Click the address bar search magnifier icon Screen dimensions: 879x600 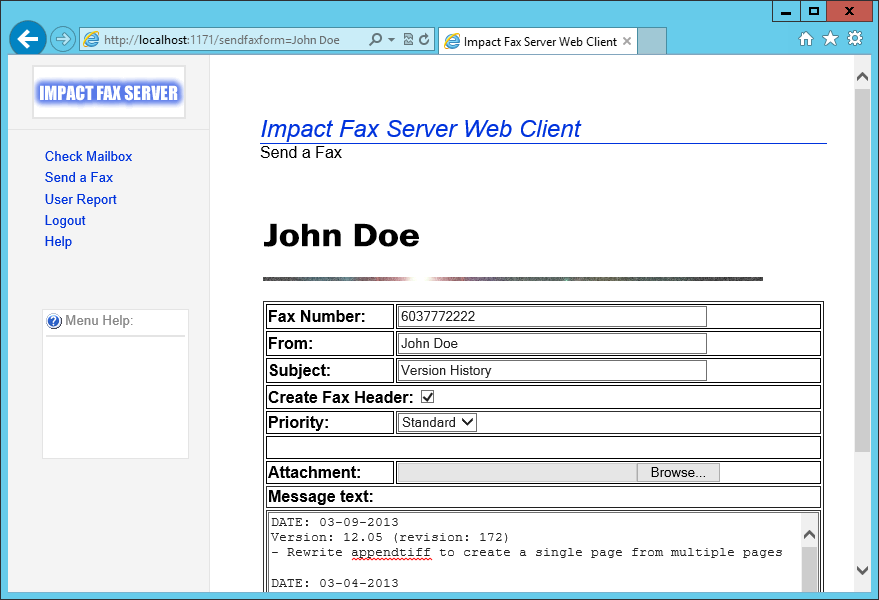[376, 40]
